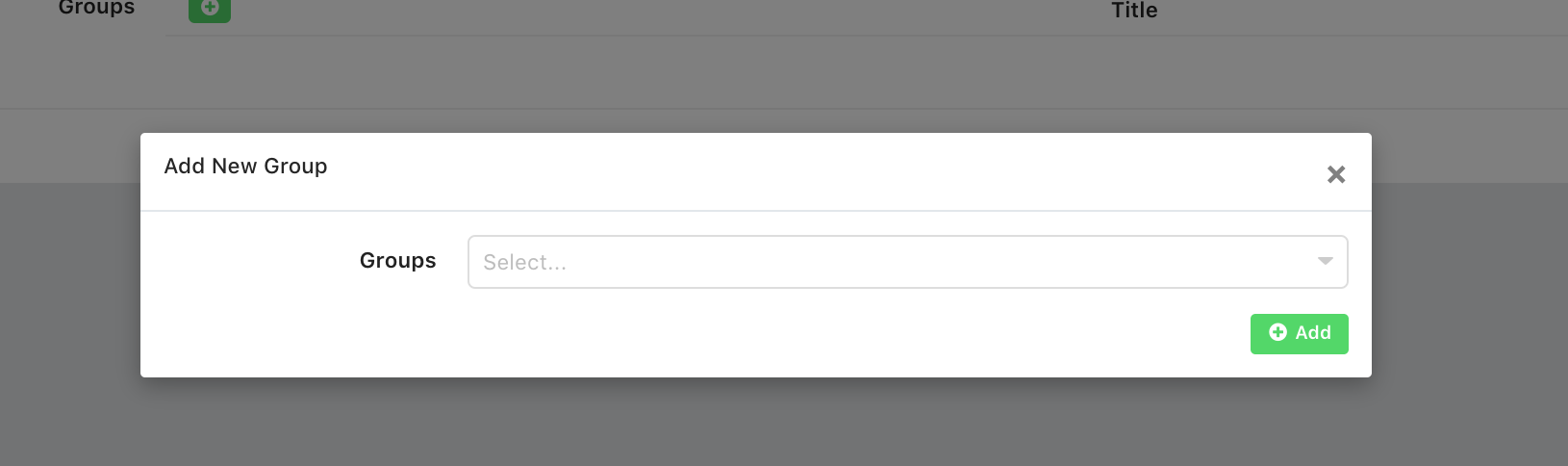Open the Groups select combo box
1568x466 pixels.
tap(906, 262)
